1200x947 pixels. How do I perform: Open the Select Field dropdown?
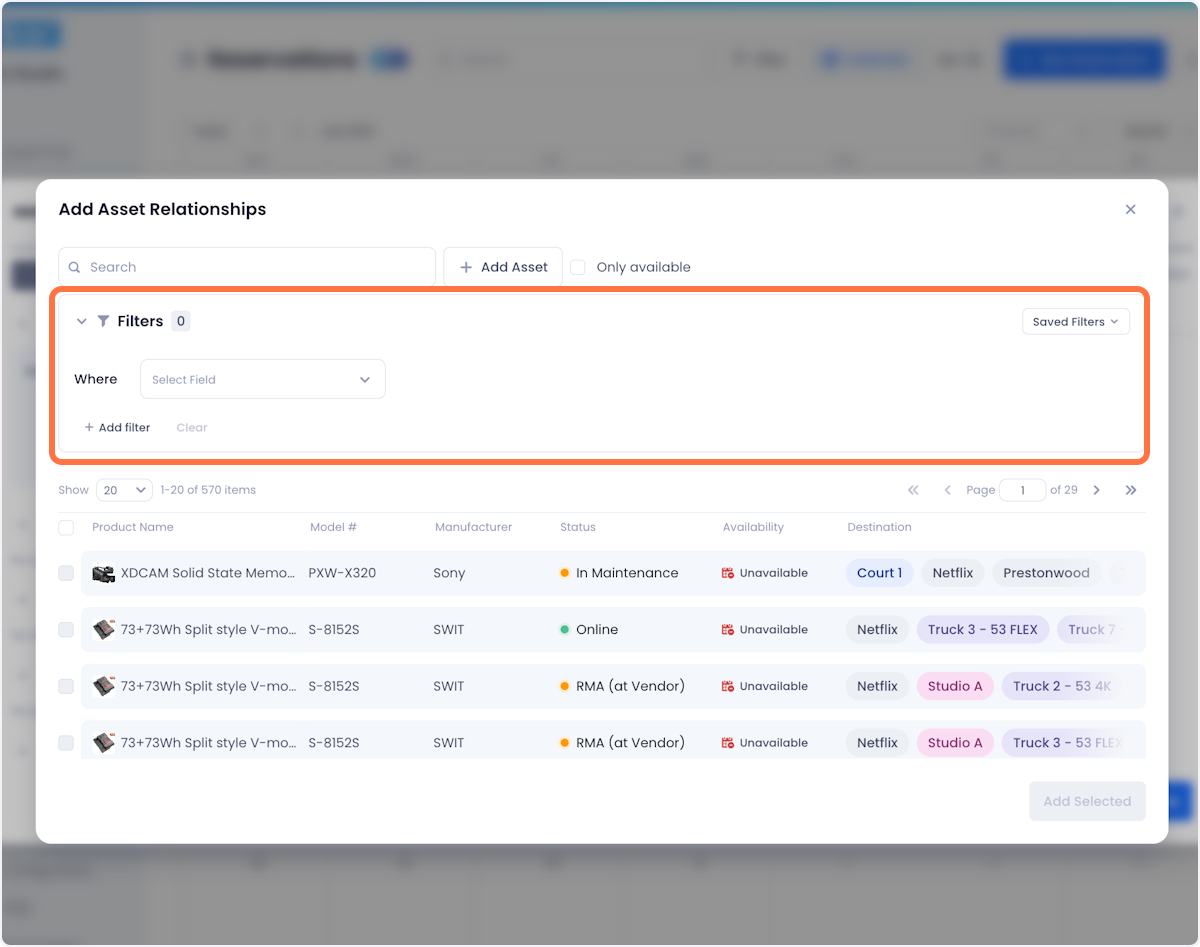263,379
